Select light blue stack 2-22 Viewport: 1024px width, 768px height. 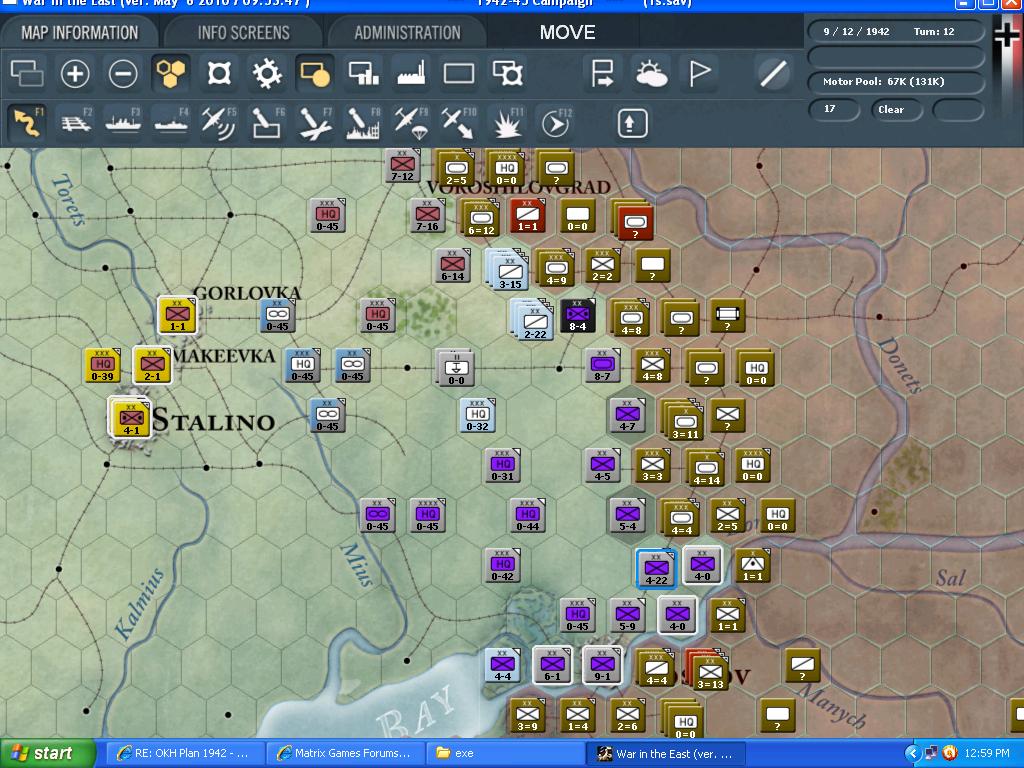534,321
